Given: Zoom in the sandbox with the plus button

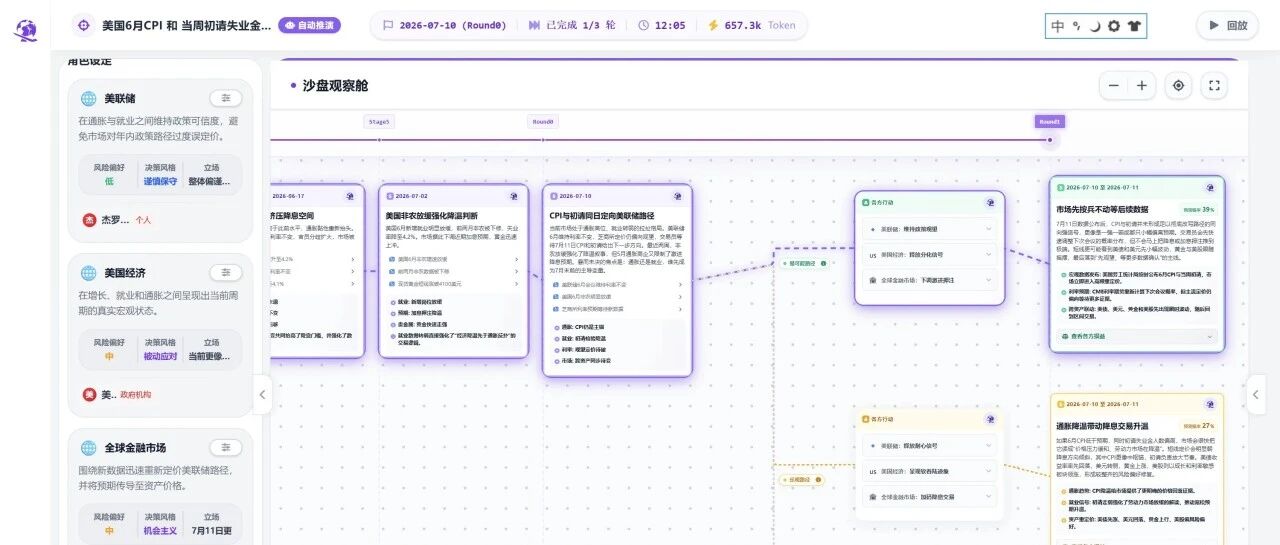Looking at the screenshot, I should point(1141,86).
